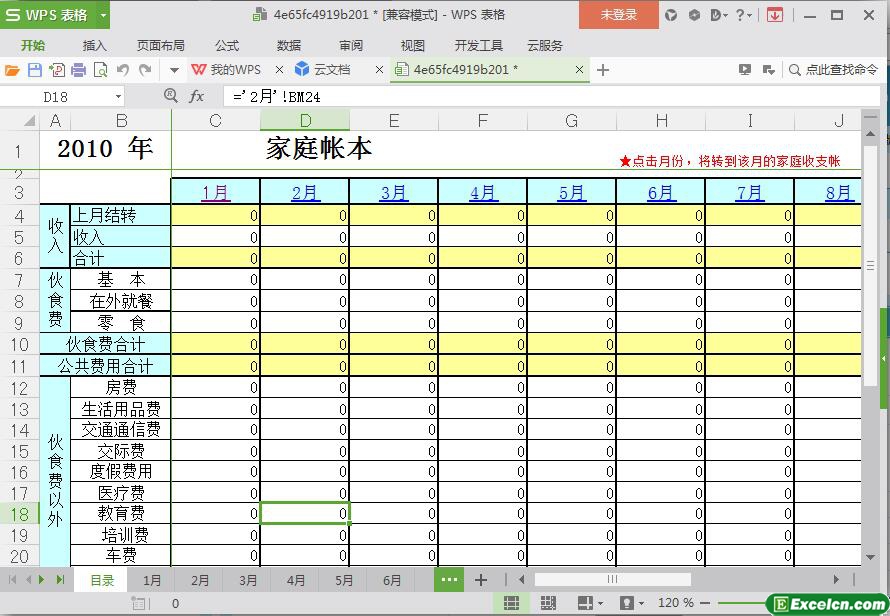Image resolution: width=890 pixels, height=616 pixels.
Task: Click the Print Preview icon
Action: point(100,70)
